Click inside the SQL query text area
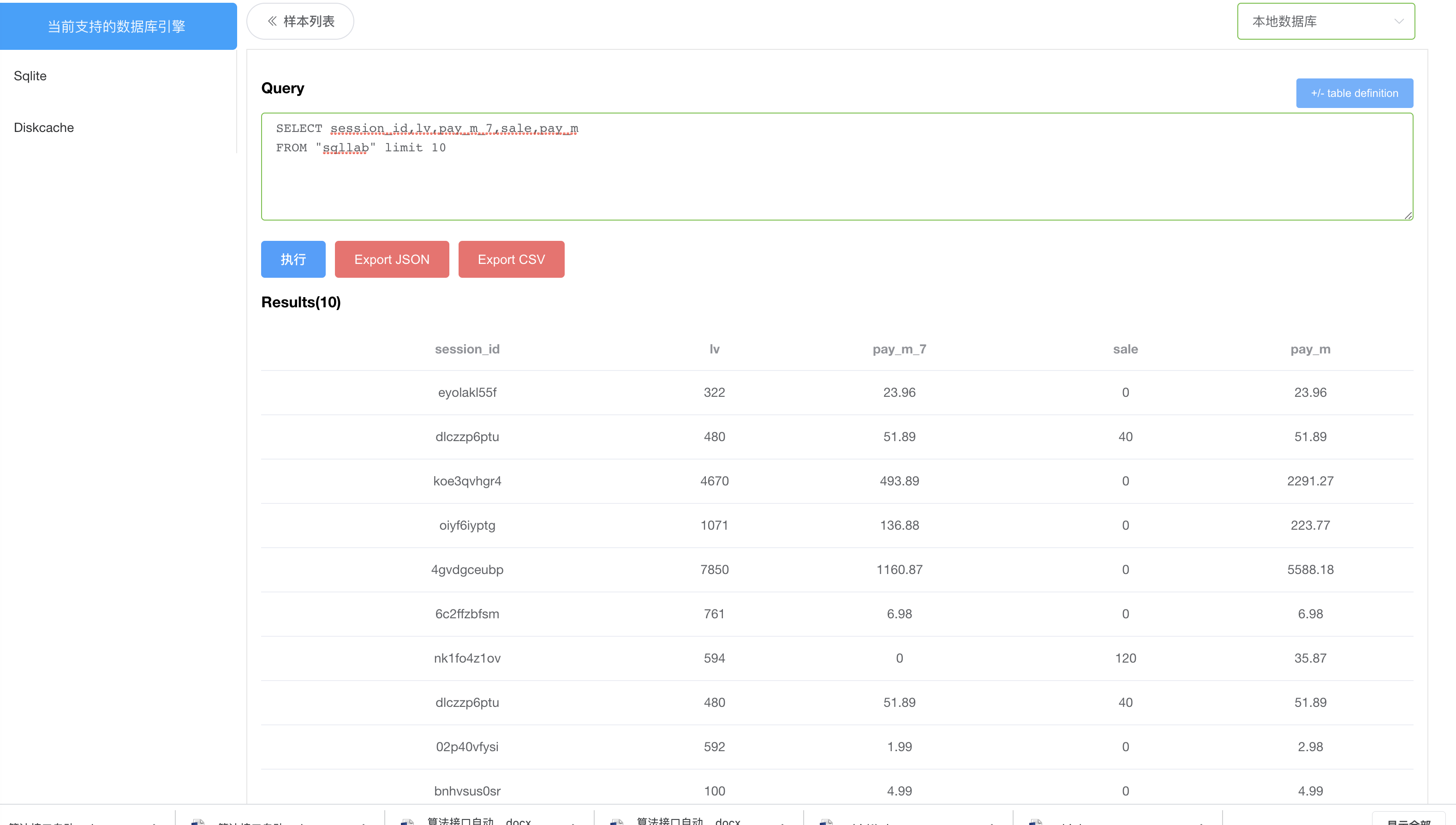 (836, 176)
